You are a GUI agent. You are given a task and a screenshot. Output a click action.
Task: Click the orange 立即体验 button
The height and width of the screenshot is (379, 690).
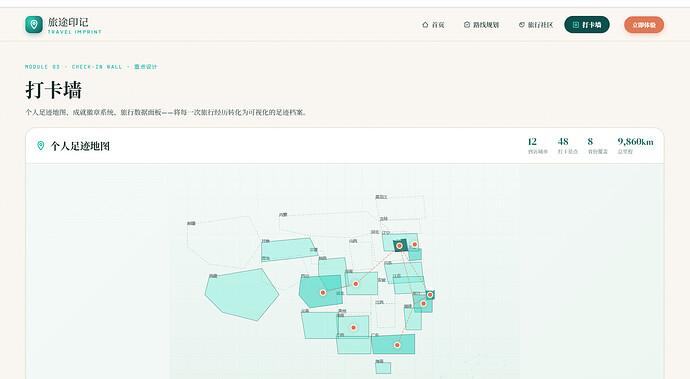pyautogui.click(x=644, y=25)
